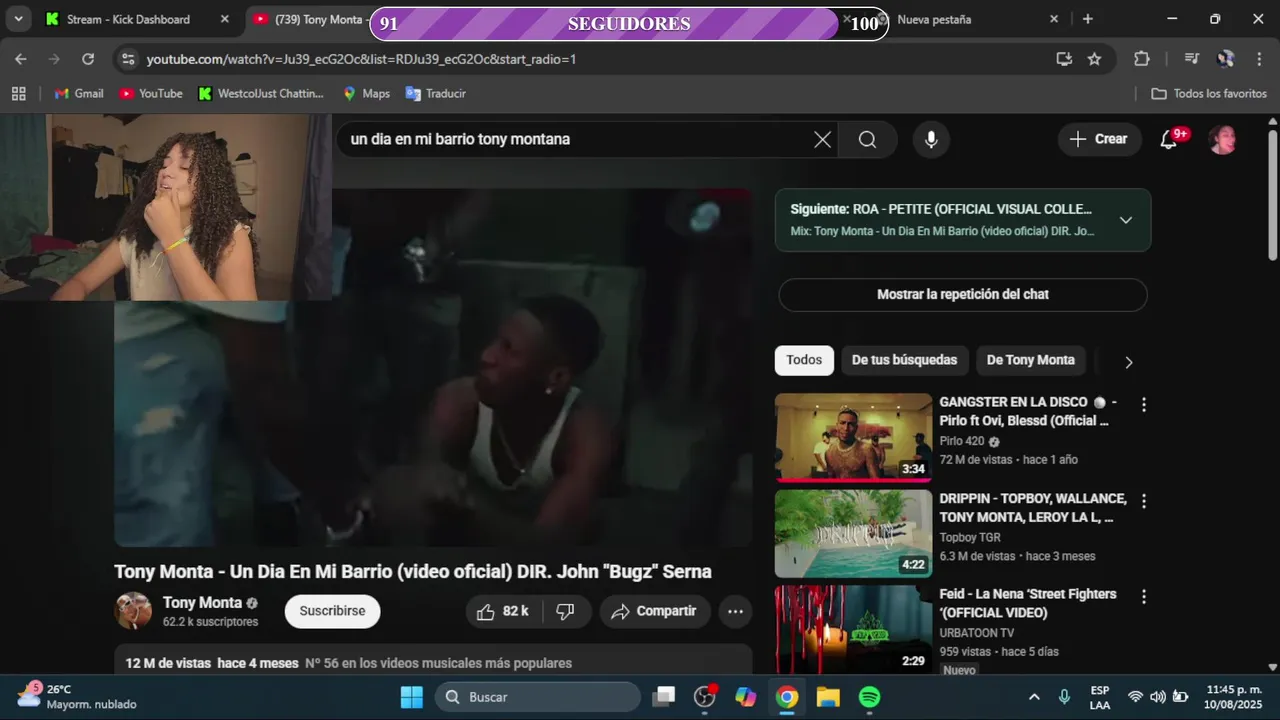The image size is (1280, 720).
Task: Open the tab search dropdown arrow
Action: tap(18, 19)
